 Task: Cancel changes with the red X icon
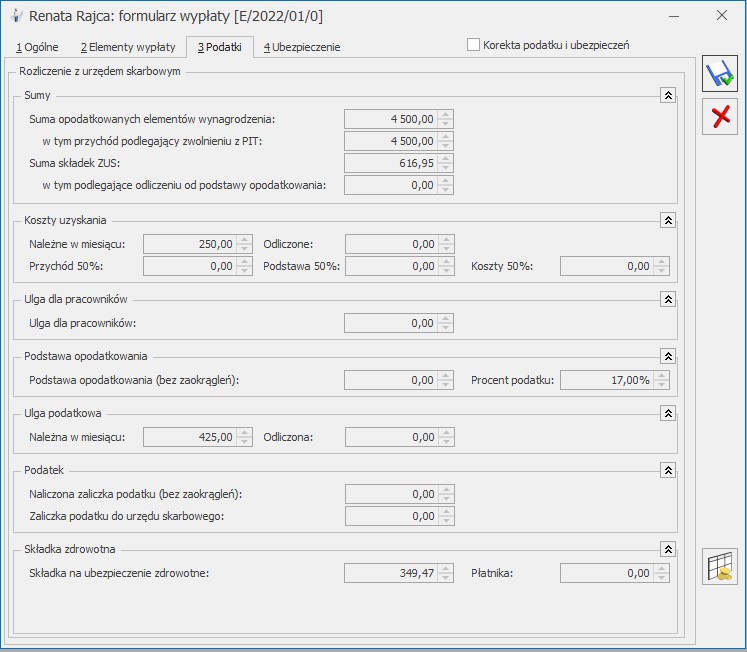tap(719, 117)
